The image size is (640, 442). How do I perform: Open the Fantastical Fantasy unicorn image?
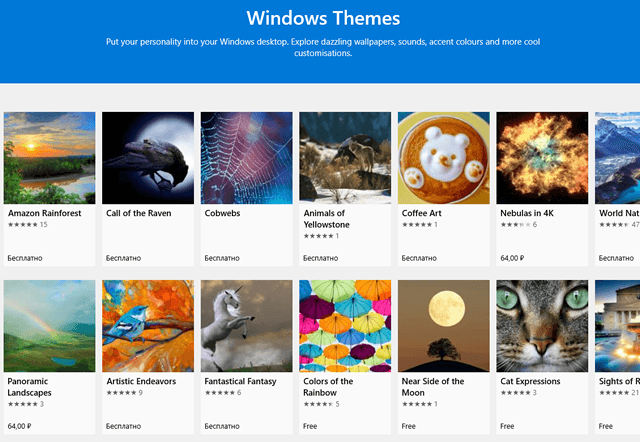point(247,326)
